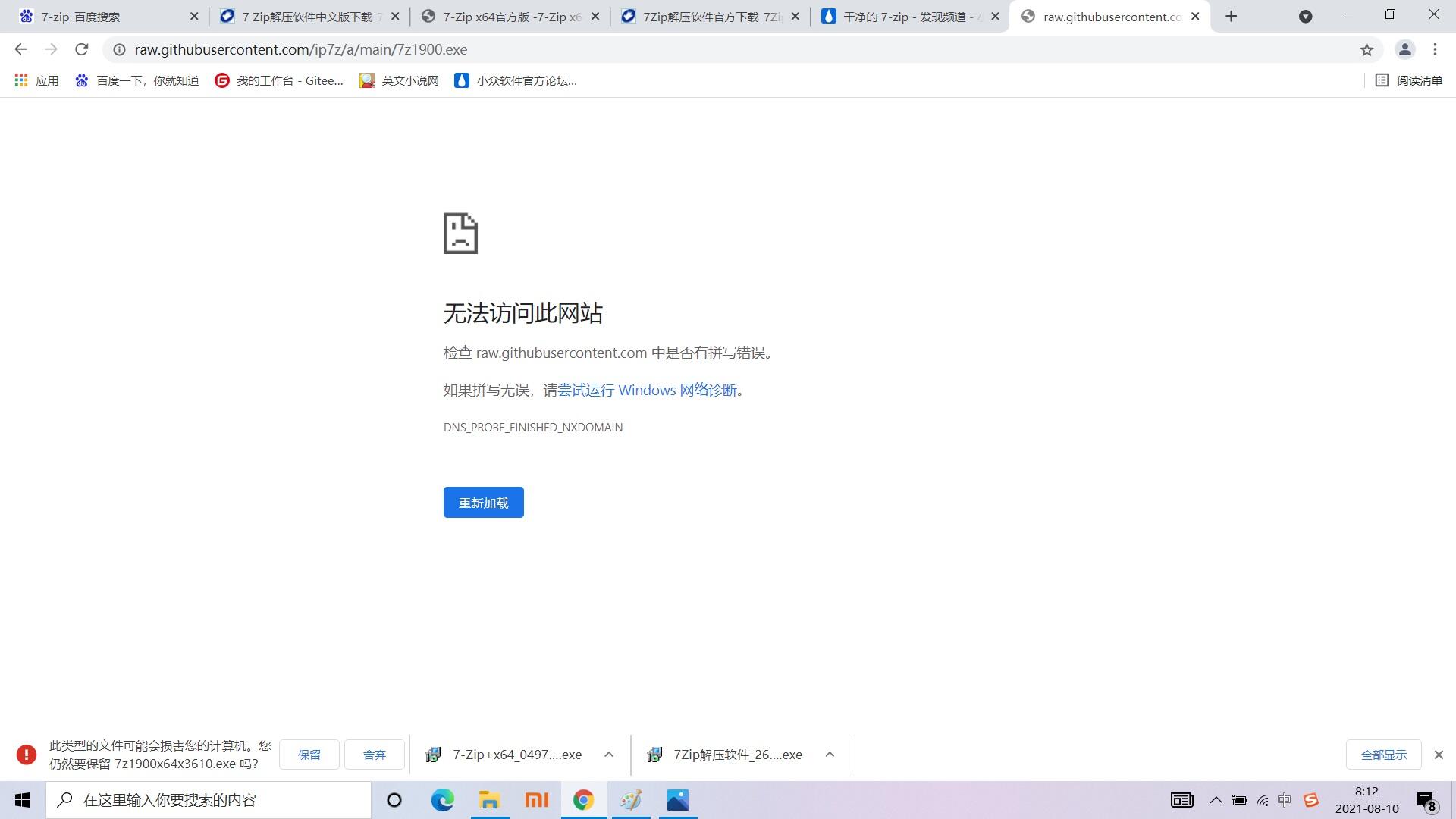This screenshot has height=819, width=1456.
Task: Open Xiaomi app in taskbar
Action: click(x=536, y=800)
